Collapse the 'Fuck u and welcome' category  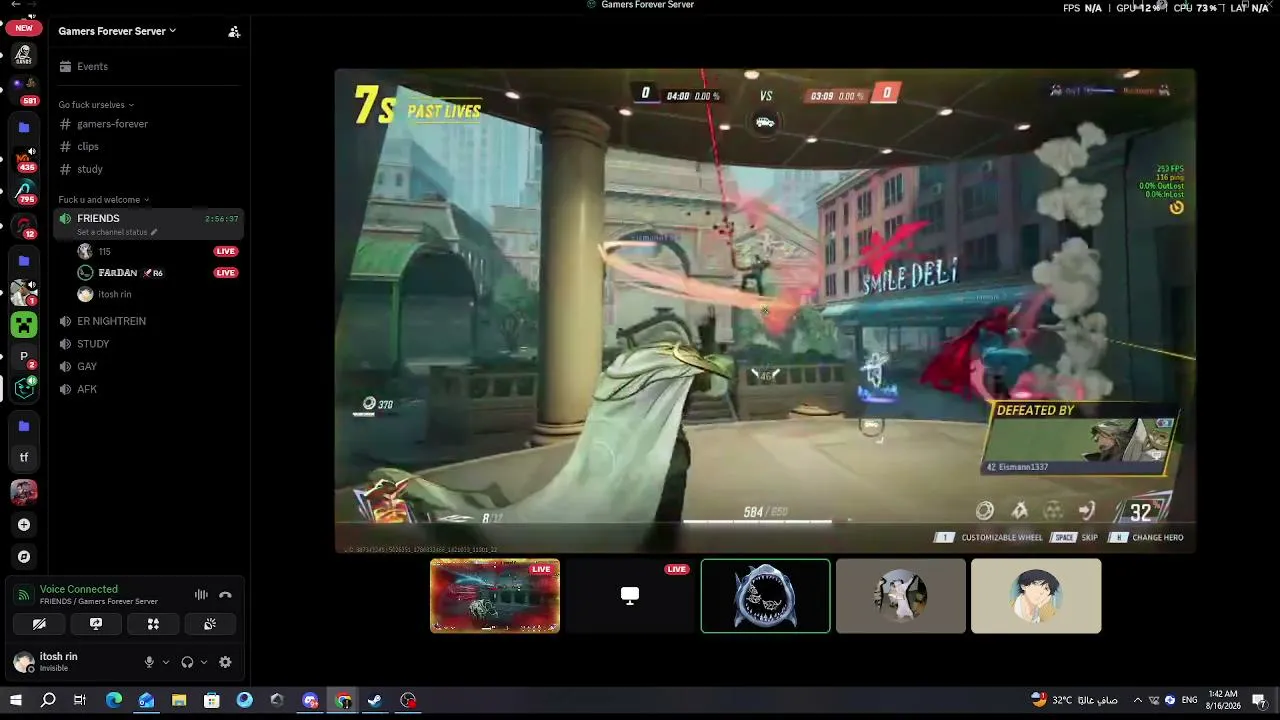(x=104, y=200)
